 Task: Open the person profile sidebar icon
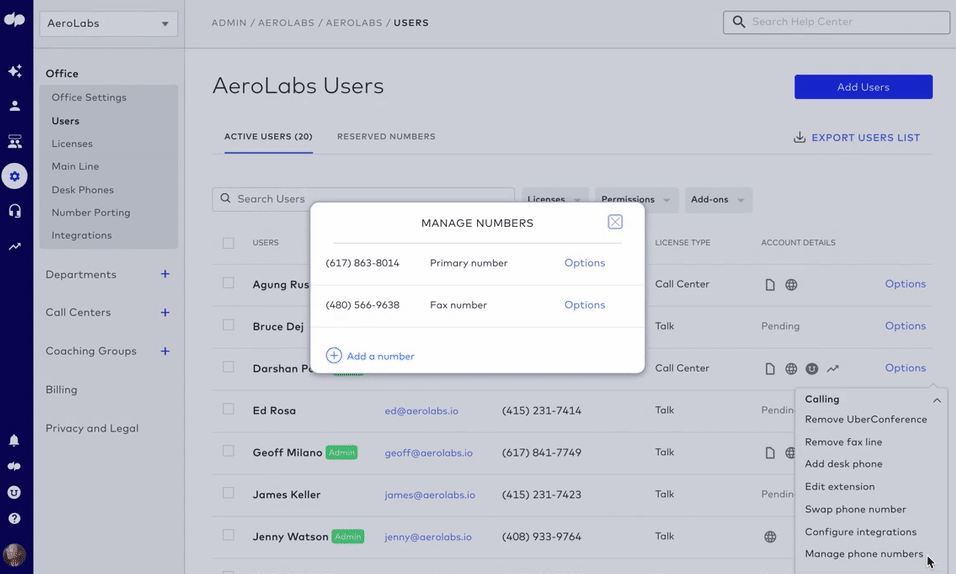point(15,106)
